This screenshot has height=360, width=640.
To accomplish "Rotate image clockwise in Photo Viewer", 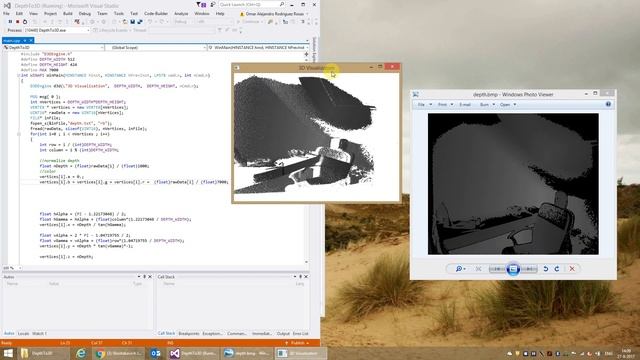I will (557, 269).
